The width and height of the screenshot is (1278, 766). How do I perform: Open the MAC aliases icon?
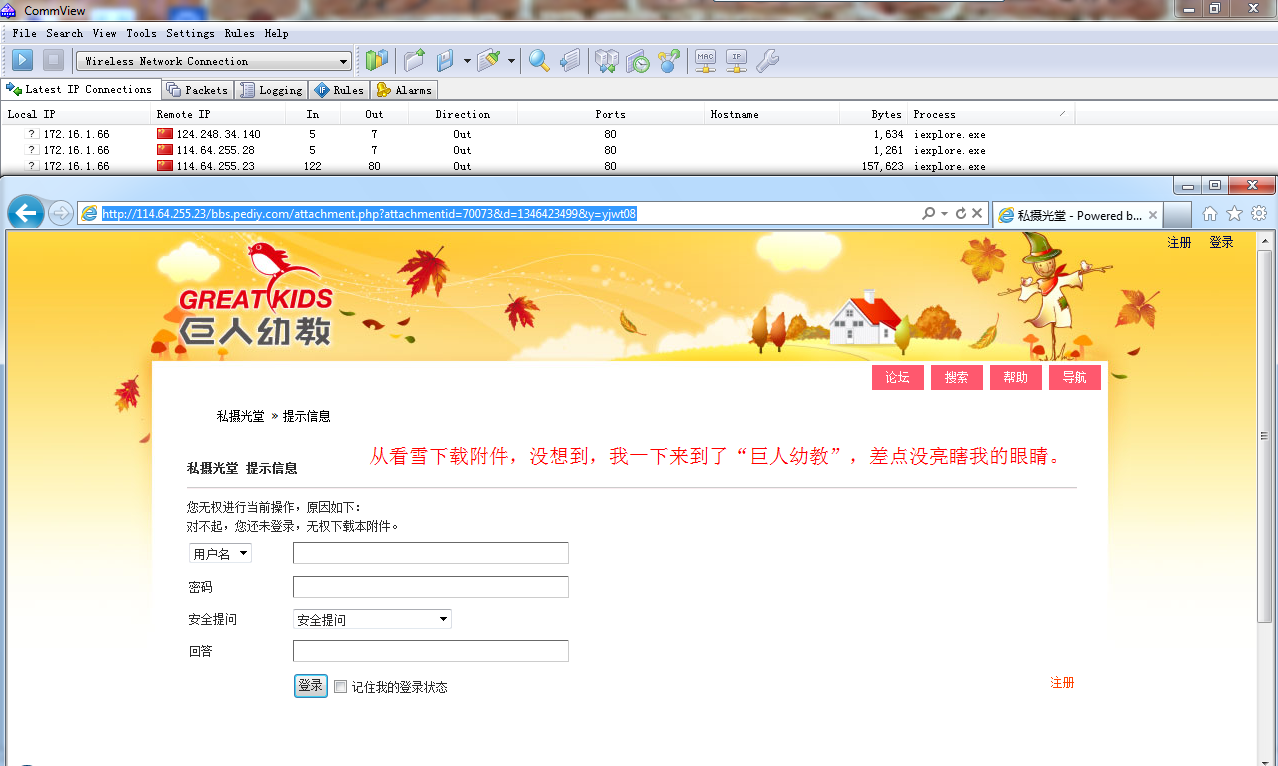706,61
